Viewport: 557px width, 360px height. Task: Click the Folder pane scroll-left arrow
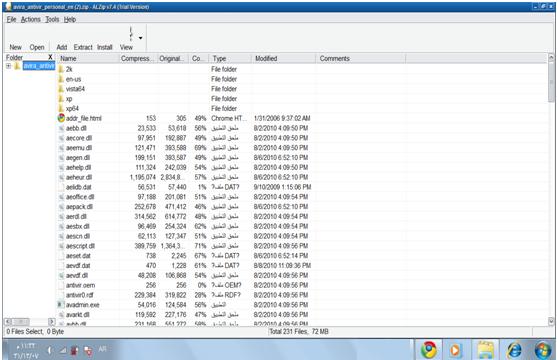[x=8, y=322]
